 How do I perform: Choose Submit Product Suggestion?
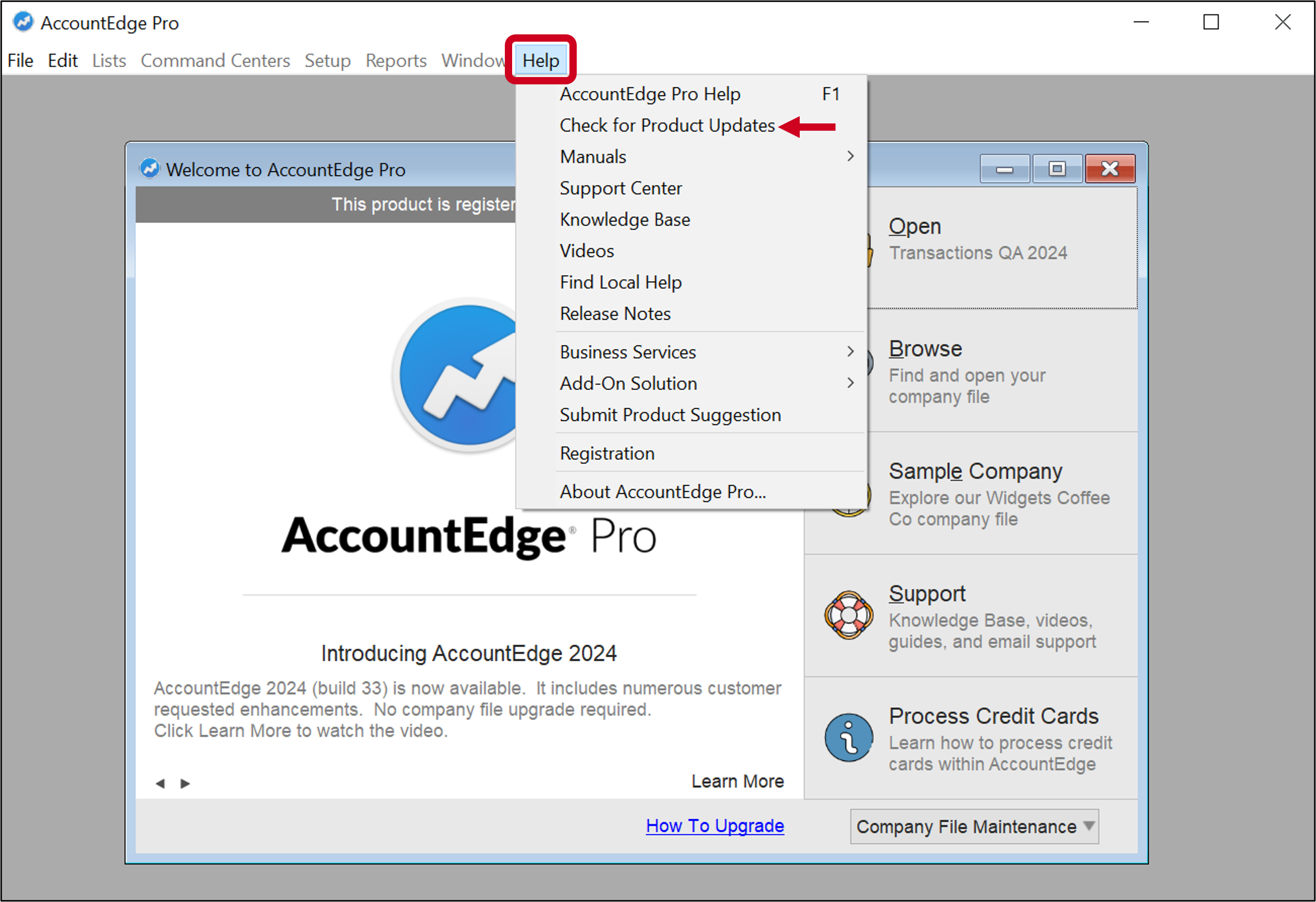[670, 415]
